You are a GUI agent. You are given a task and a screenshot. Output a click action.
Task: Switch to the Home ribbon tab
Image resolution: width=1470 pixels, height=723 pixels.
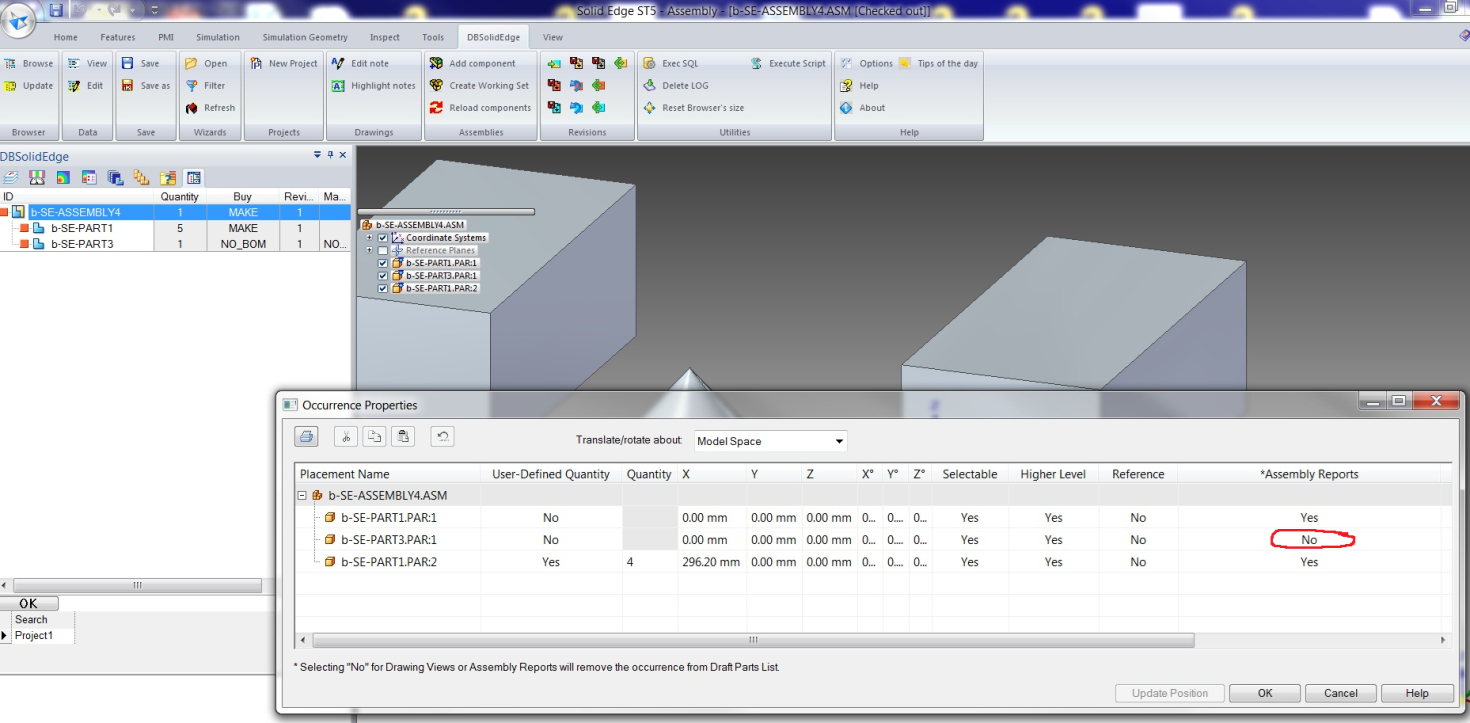(x=66, y=37)
